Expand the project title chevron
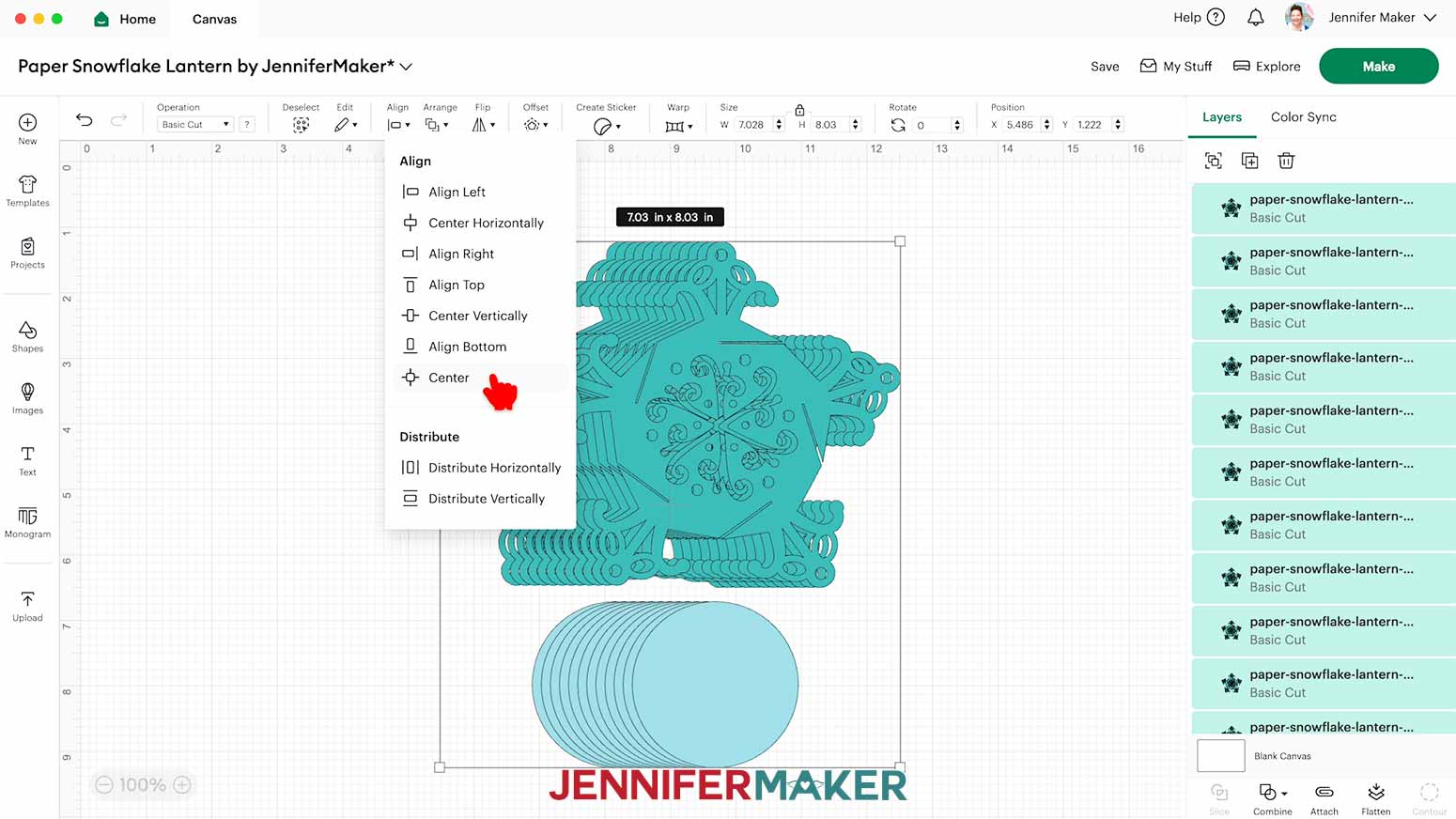This screenshot has width=1456, height=819. tap(406, 67)
